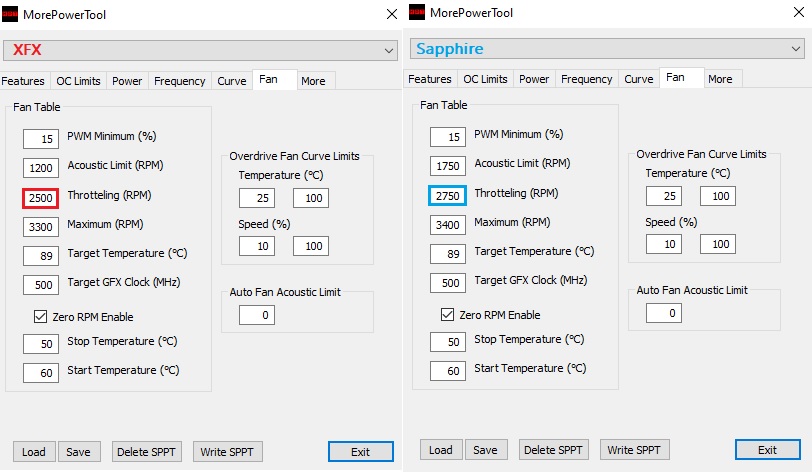Click Start Temperature field in XFX window
This screenshot has height=472, width=812.
tap(41, 373)
